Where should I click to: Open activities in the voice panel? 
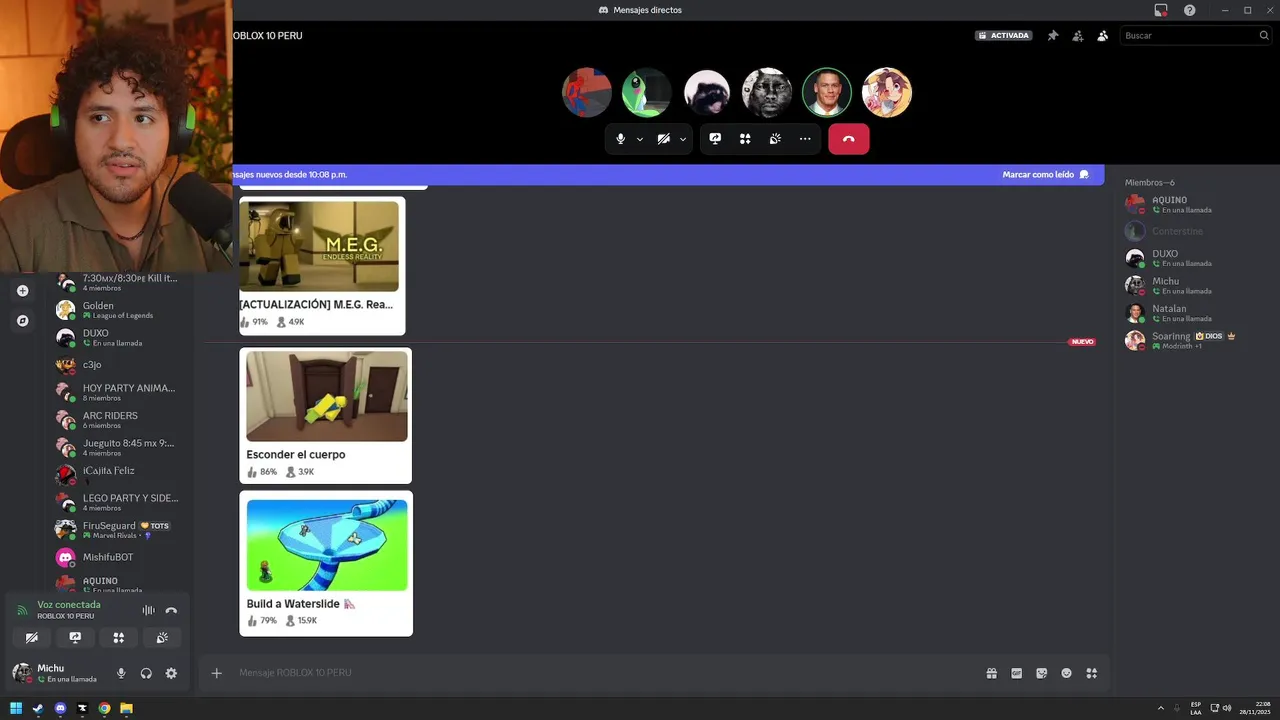118,637
